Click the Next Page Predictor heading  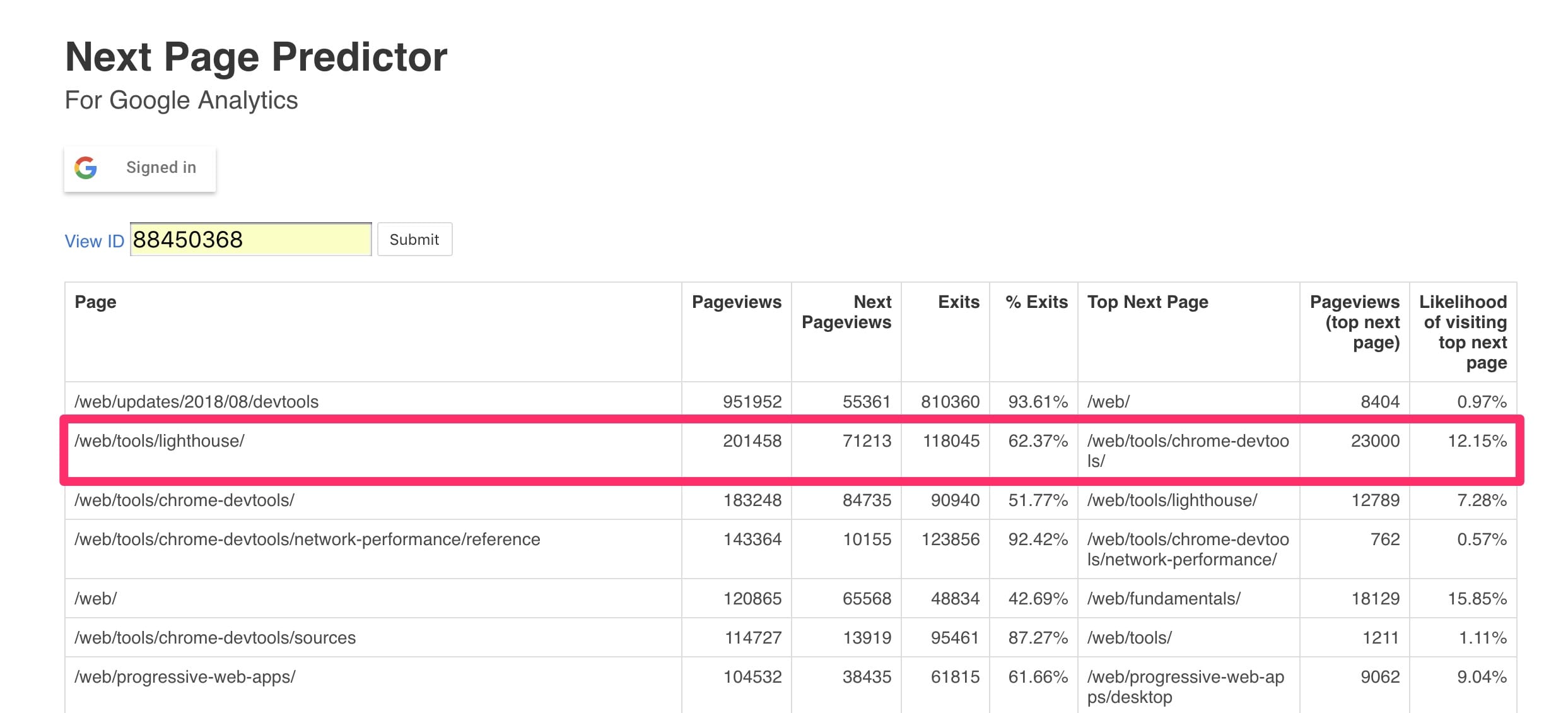click(256, 57)
